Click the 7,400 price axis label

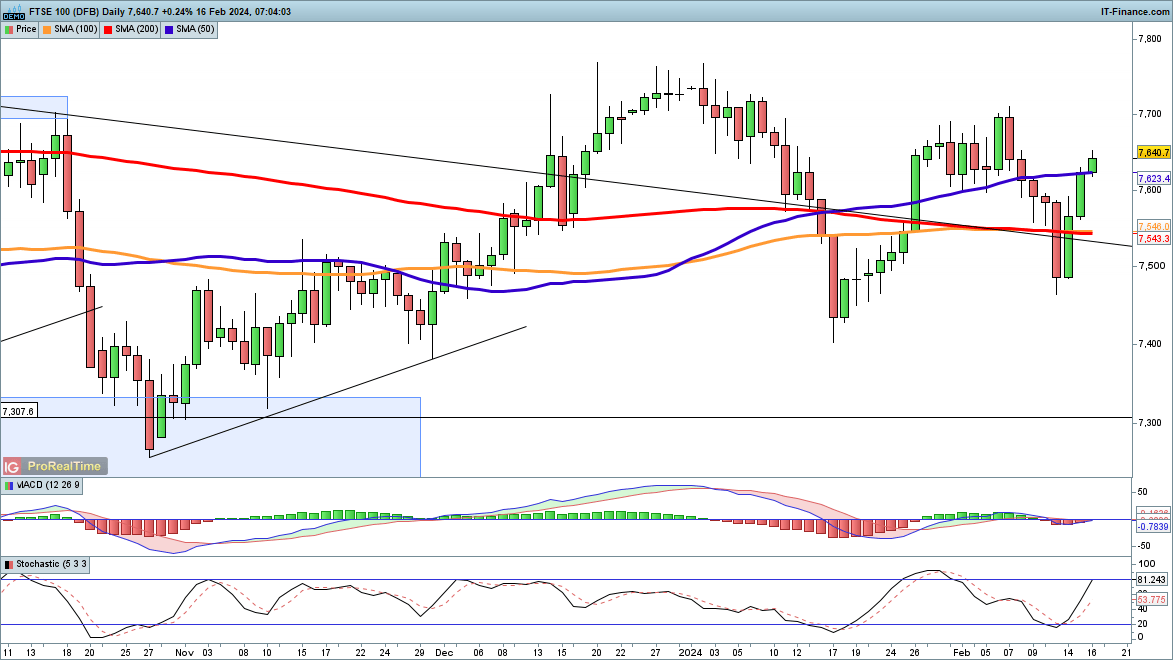[x=1149, y=344]
